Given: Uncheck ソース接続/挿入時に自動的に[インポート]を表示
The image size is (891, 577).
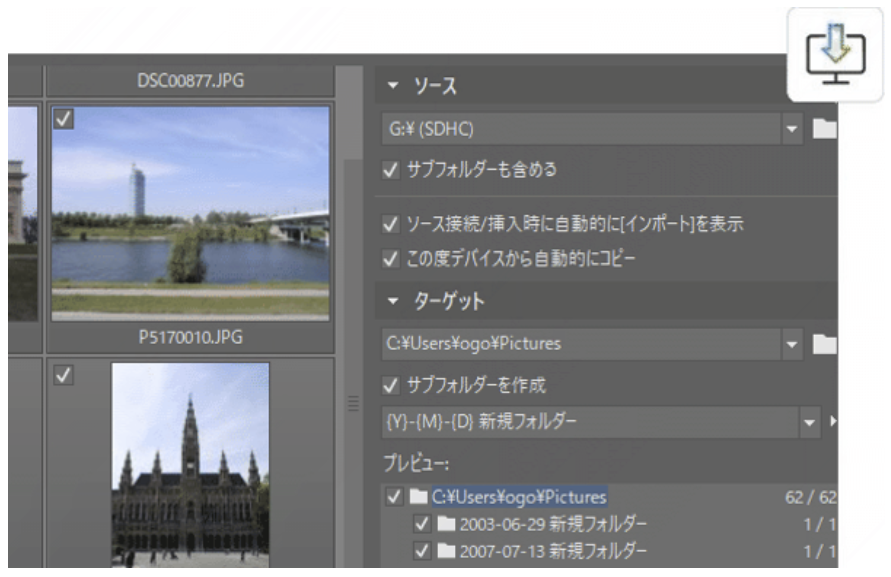Looking at the screenshot, I should (x=390, y=224).
